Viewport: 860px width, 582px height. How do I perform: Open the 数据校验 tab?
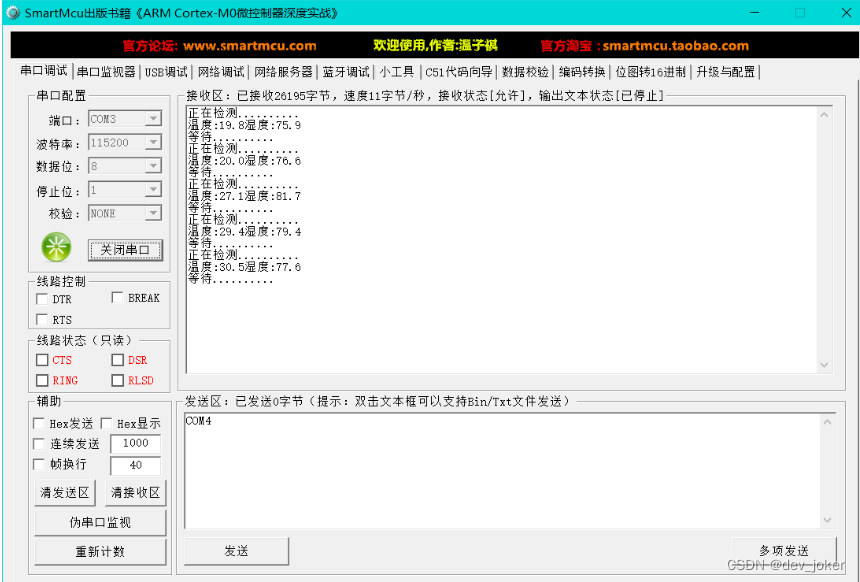click(525, 72)
